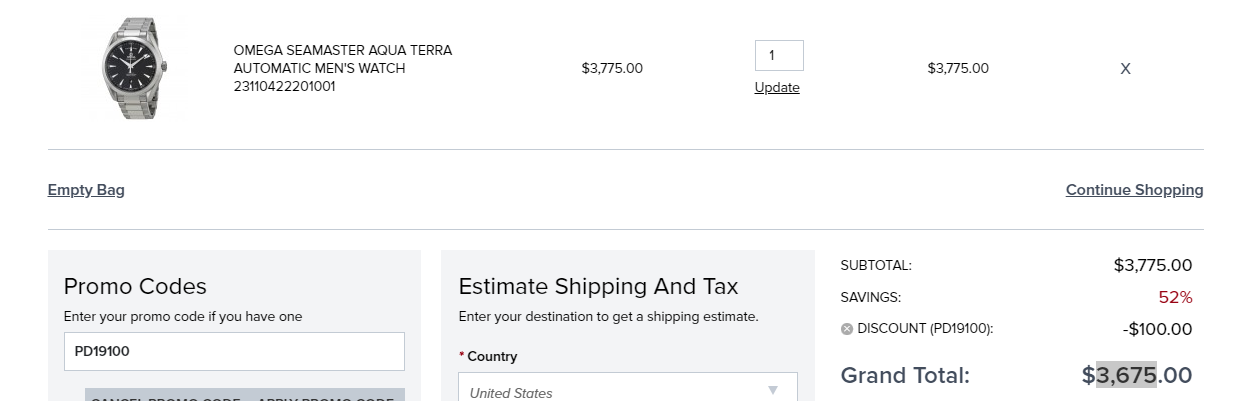
Task: Click the Update quantity link
Action: [777, 87]
